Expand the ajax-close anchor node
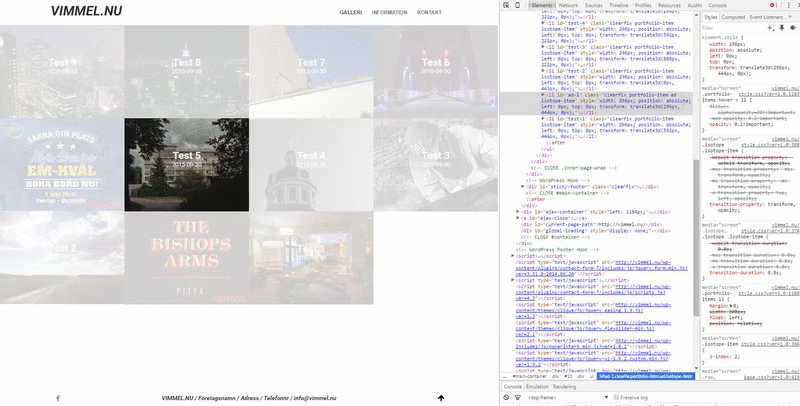800x406 pixels. (x=518, y=218)
